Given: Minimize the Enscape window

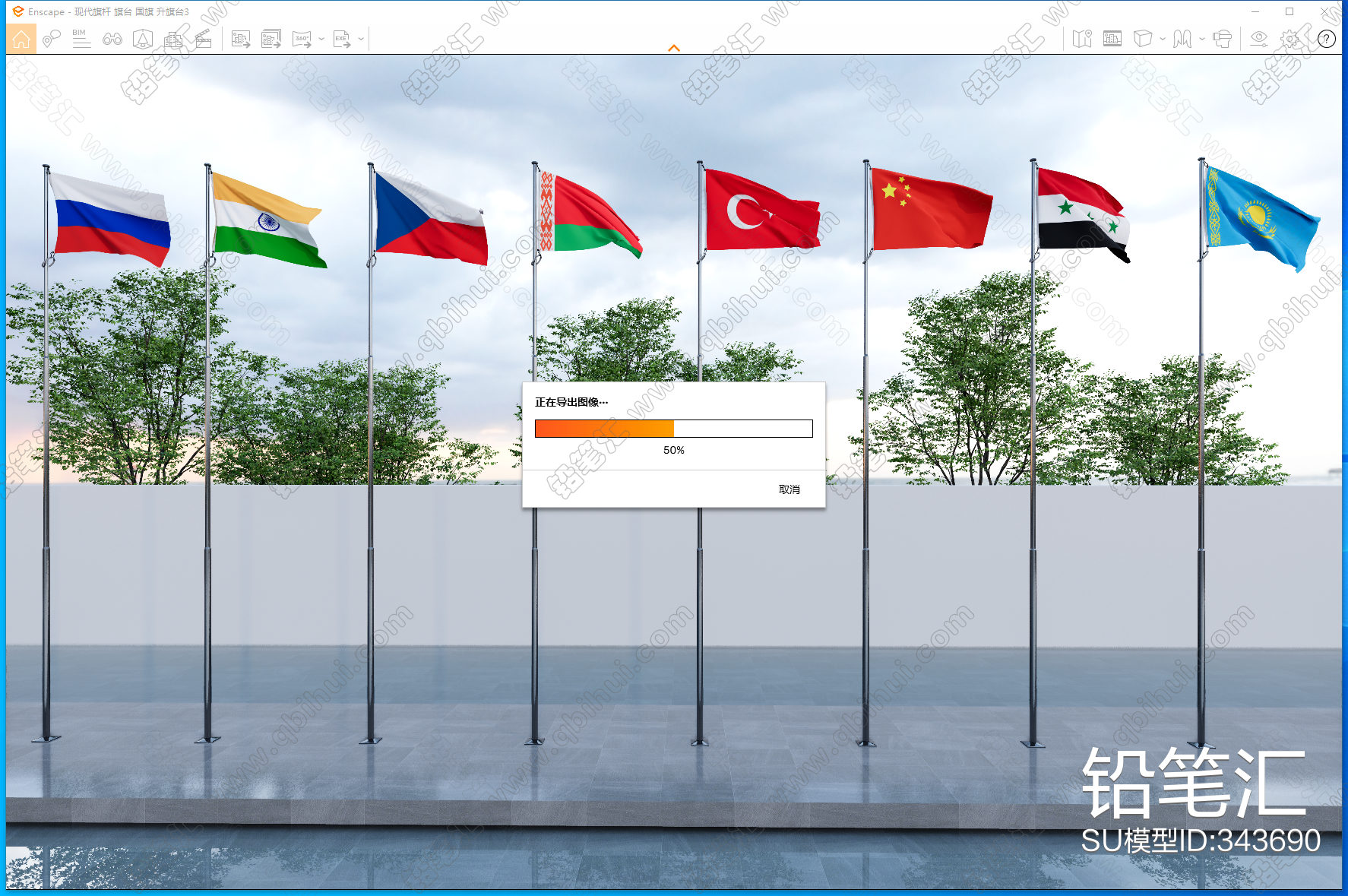Looking at the screenshot, I should [x=1255, y=11].
